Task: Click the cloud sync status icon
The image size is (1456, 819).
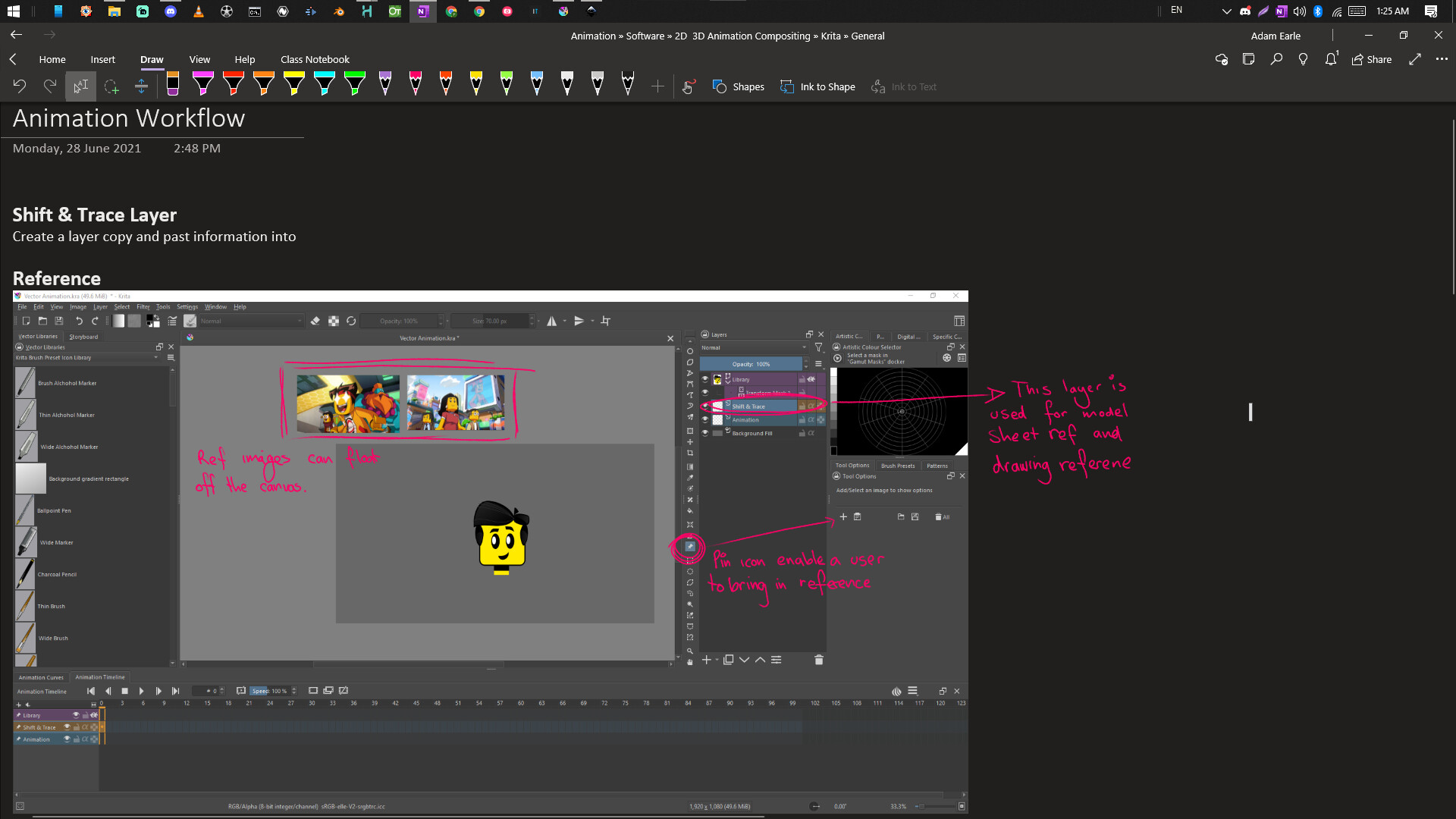Action: (x=1221, y=59)
